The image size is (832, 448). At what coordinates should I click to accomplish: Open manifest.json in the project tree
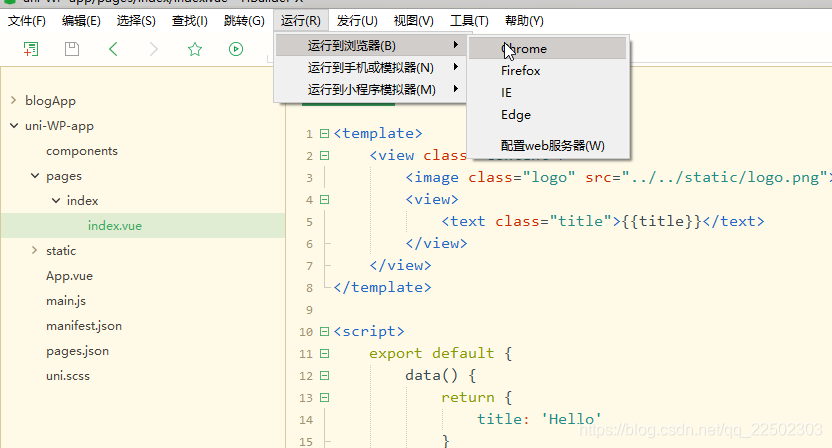(x=84, y=326)
